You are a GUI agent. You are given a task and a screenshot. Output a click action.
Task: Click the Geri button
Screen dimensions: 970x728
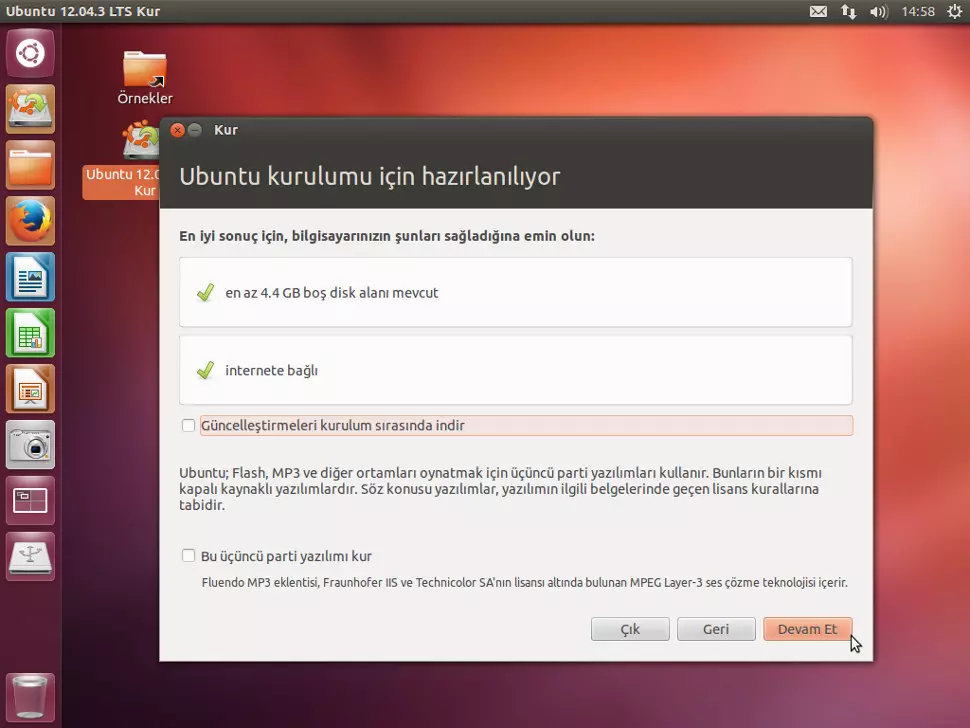click(716, 628)
